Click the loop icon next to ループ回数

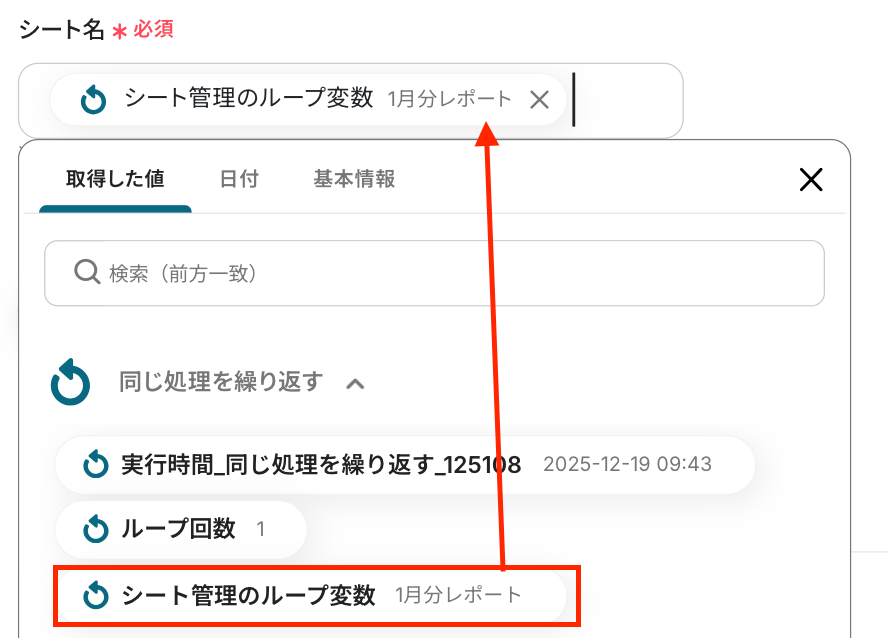(x=96, y=529)
